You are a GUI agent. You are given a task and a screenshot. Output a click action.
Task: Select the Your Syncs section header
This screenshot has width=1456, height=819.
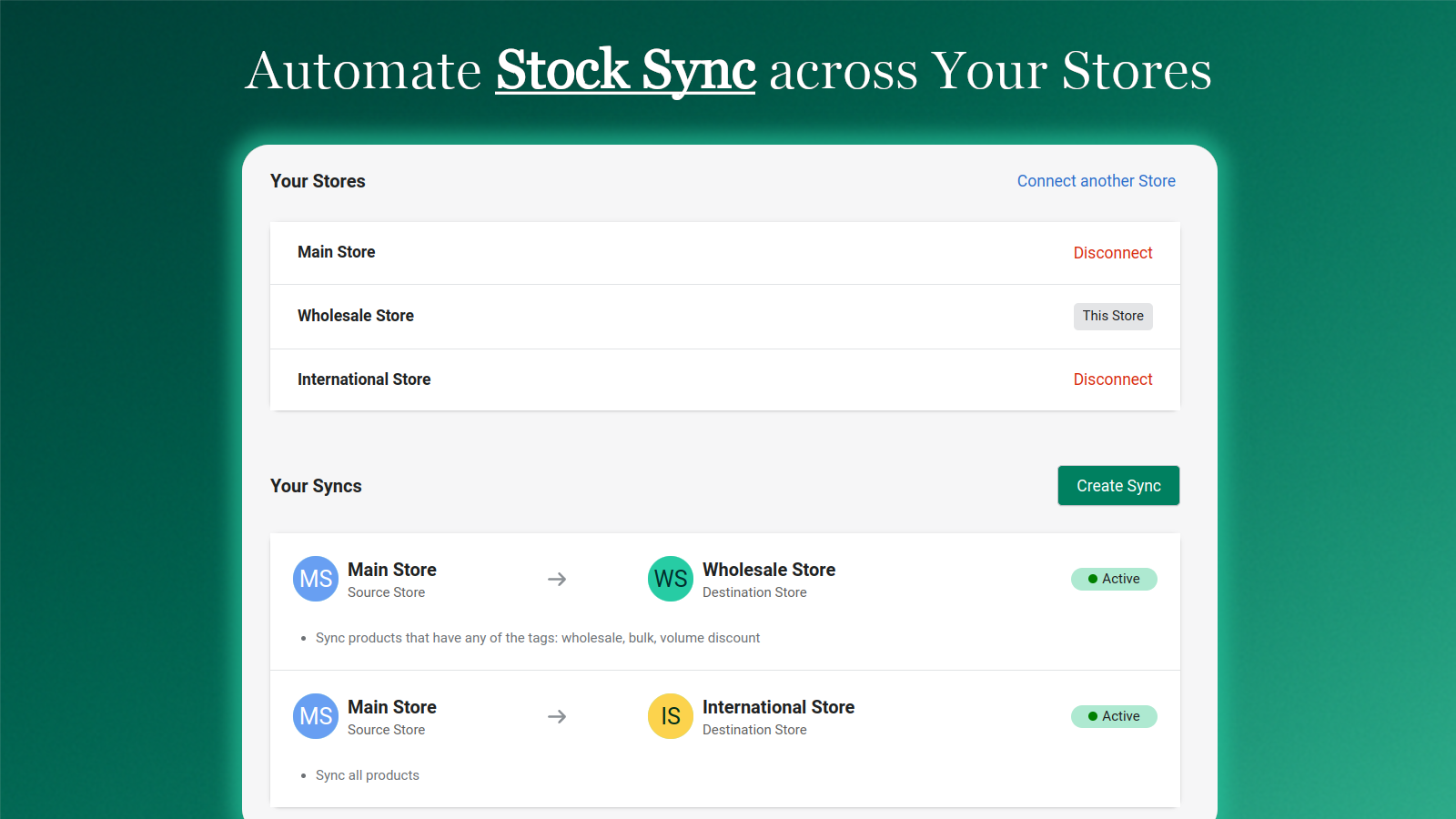click(316, 485)
